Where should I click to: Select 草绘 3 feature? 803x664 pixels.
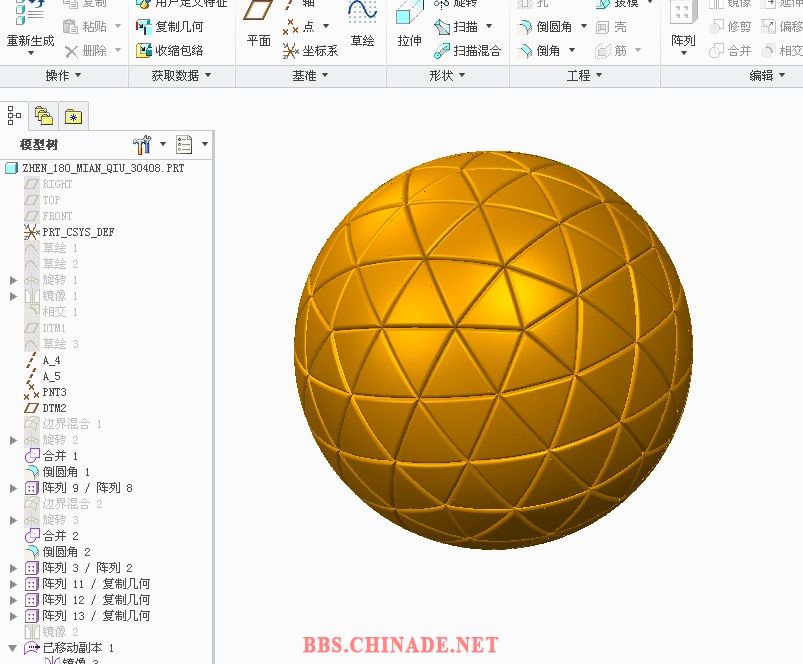(x=52, y=344)
